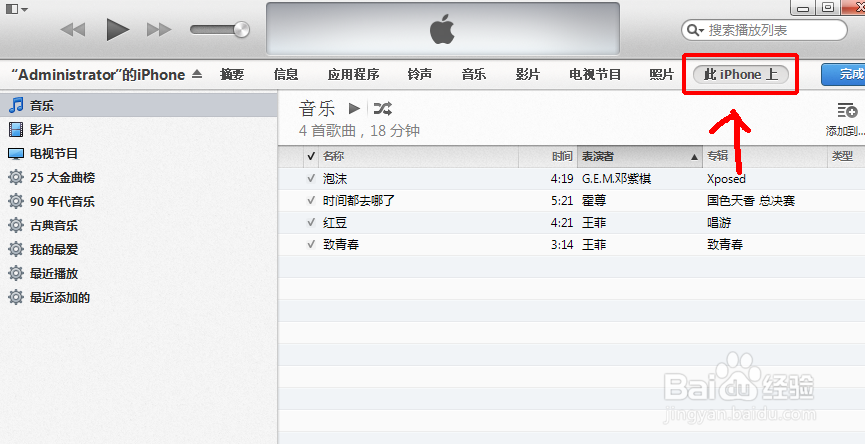The width and height of the screenshot is (865, 444).
Task: Click the Apple logo status display
Action: 442,29
